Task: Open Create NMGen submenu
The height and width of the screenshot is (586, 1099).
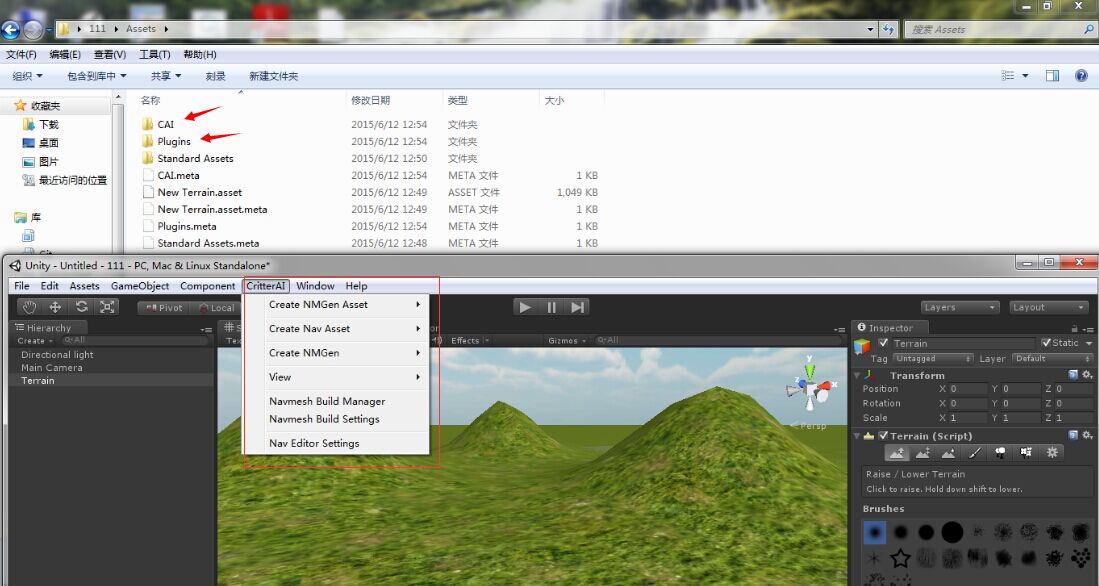Action: pos(336,353)
